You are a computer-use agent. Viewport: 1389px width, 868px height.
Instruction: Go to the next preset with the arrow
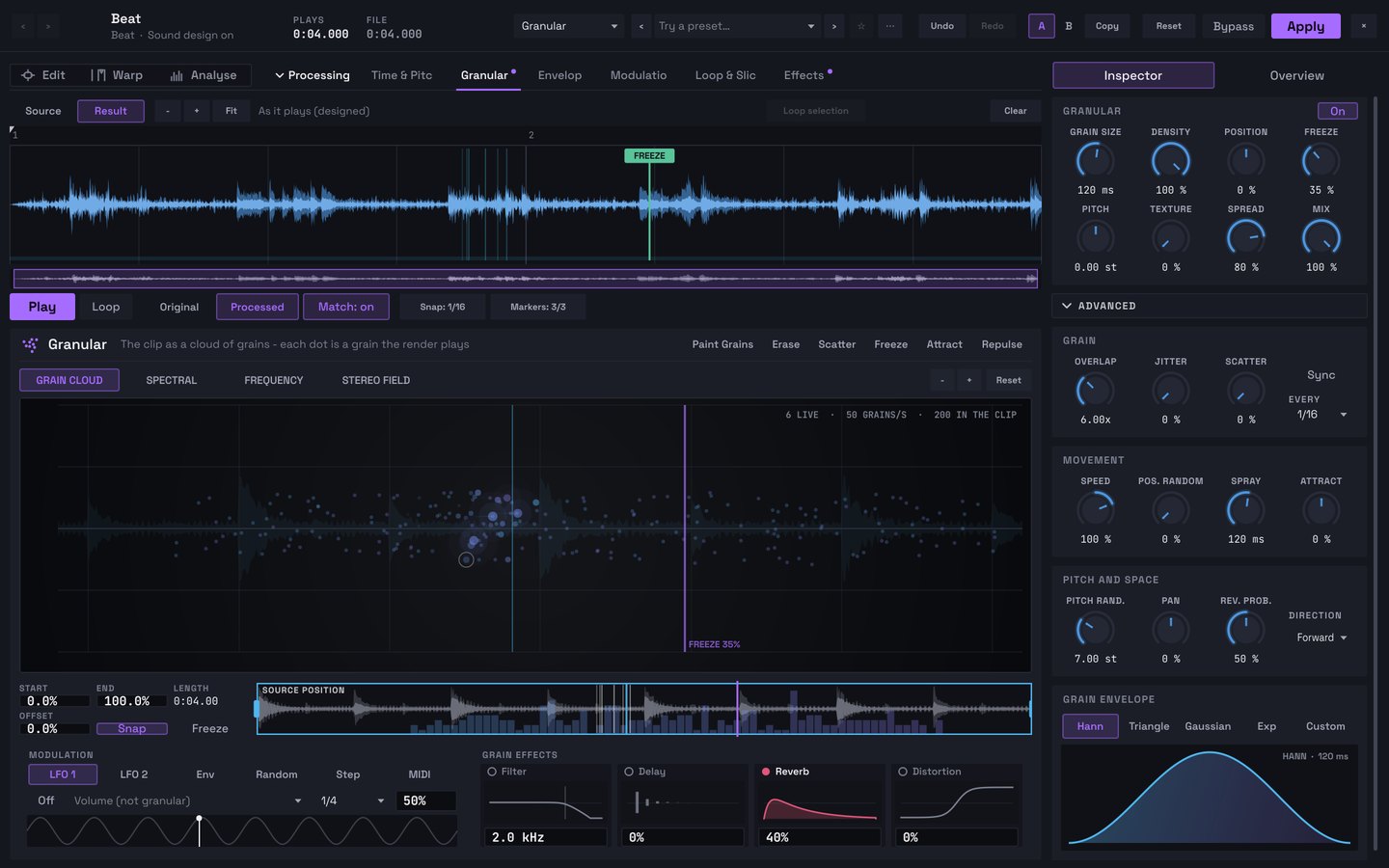pos(834,26)
